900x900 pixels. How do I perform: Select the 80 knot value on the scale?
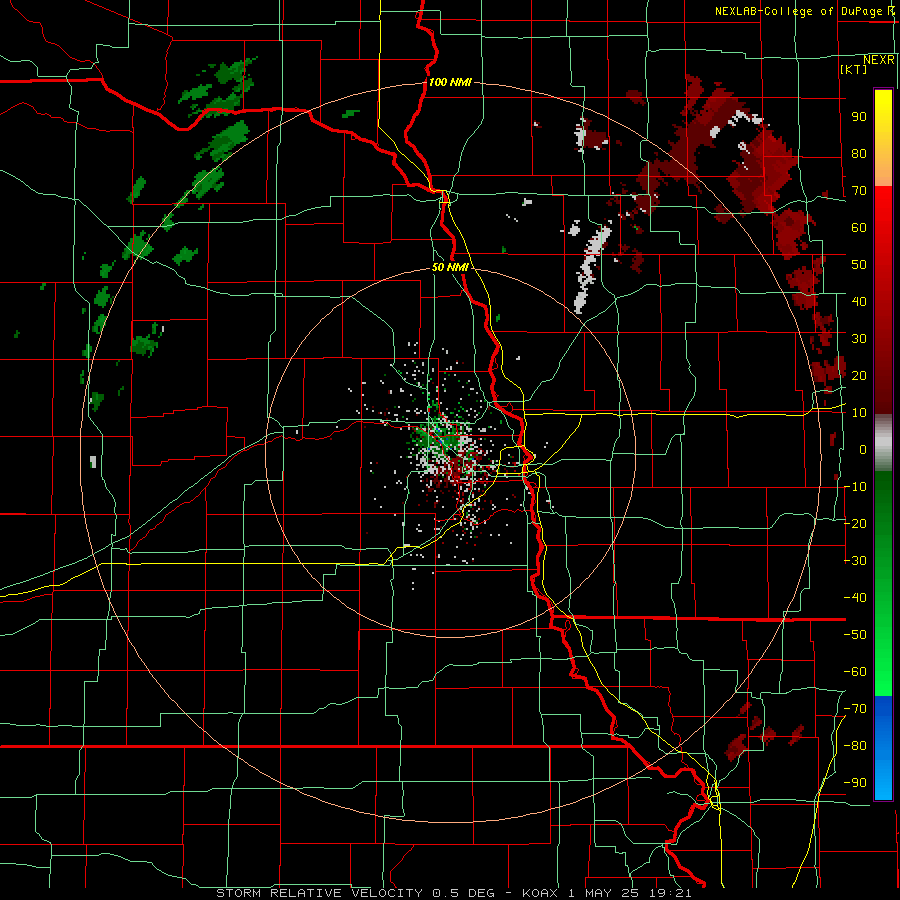tap(859, 153)
